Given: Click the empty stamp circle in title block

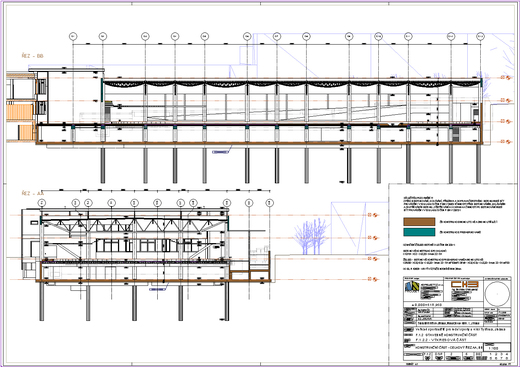Looking at the screenshot, I should (x=497, y=294).
